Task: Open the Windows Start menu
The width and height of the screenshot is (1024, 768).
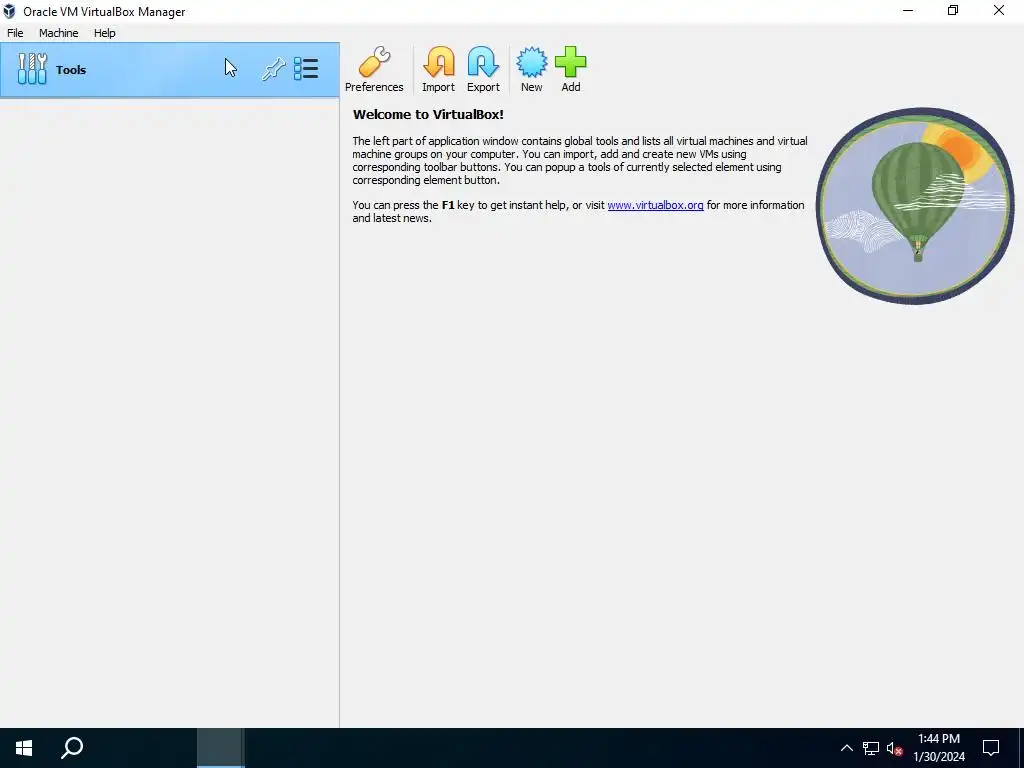Action: (x=24, y=748)
